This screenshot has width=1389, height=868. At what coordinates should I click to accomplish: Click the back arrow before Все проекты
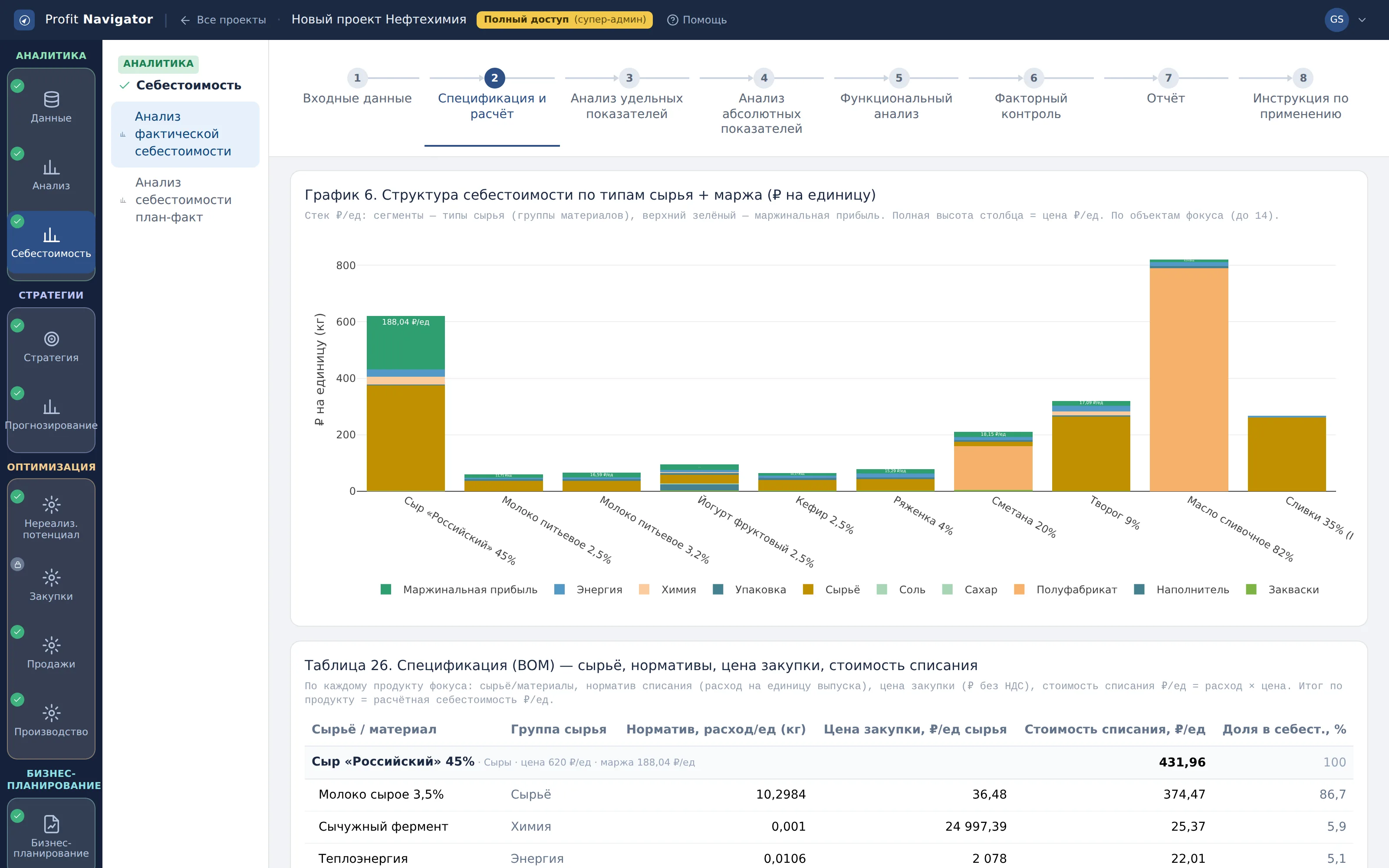tap(185, 20)
